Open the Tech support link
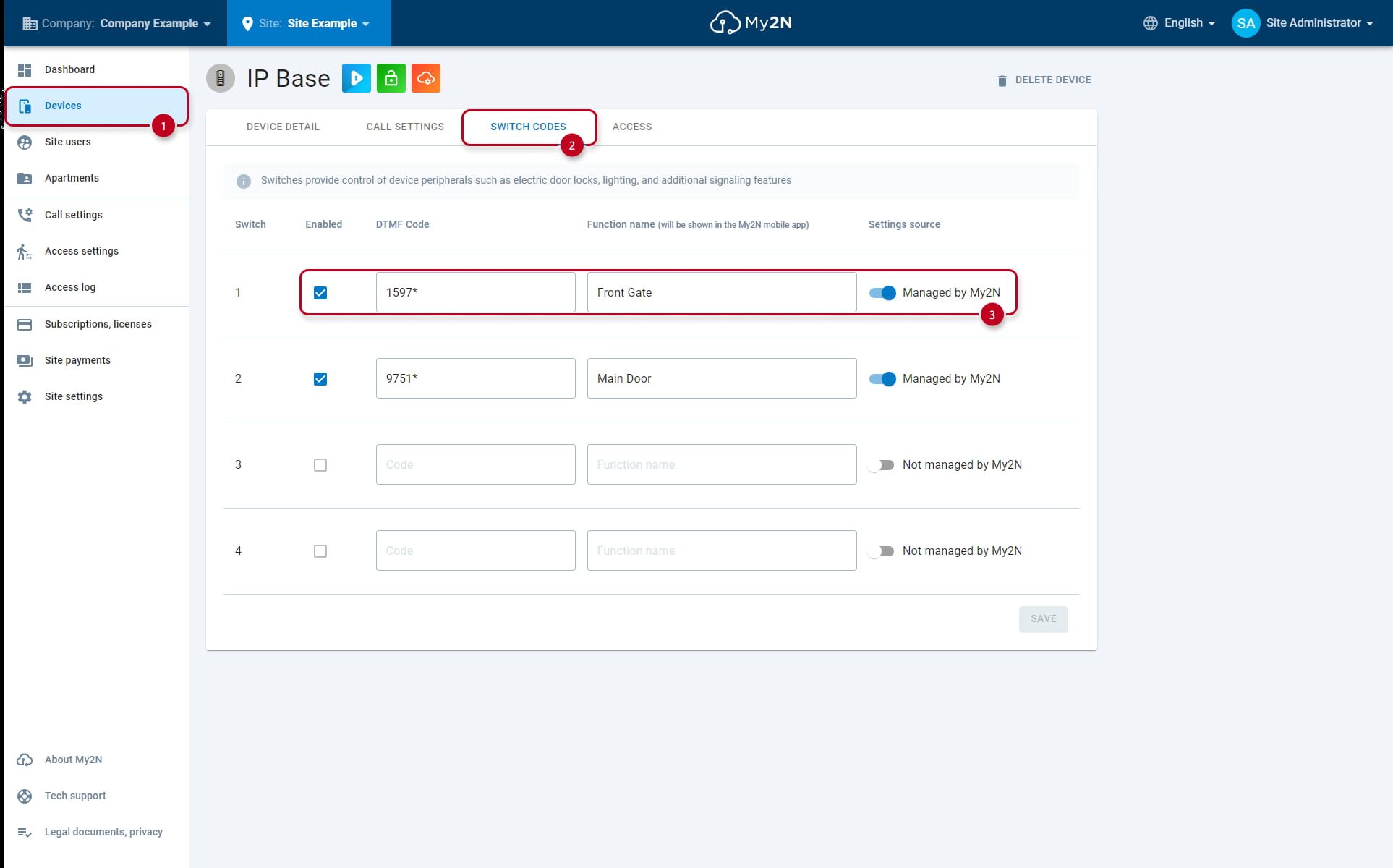The image size is (1393, 868). [x=96, y=796]
